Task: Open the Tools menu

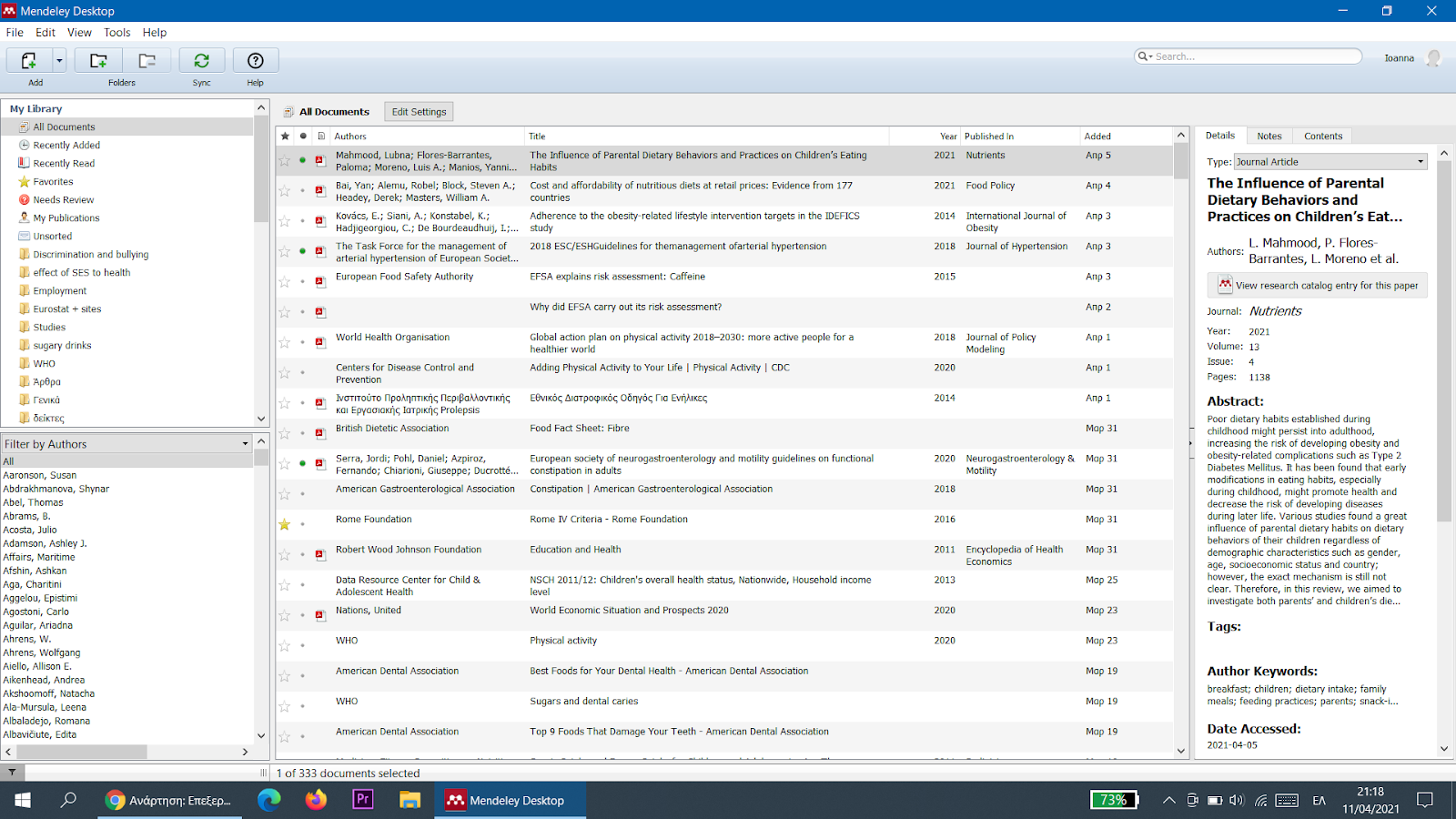Action: tap(117, 32)
